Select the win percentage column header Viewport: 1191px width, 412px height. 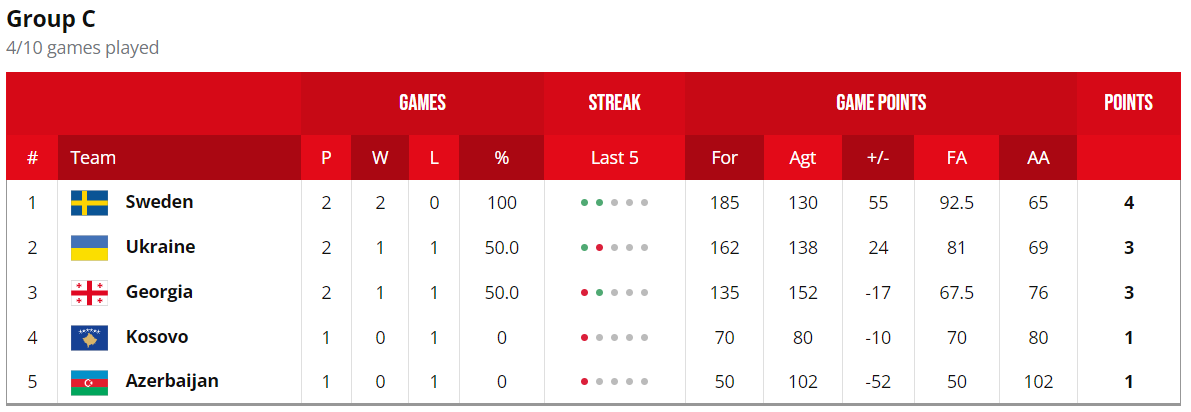coord(501,158)
